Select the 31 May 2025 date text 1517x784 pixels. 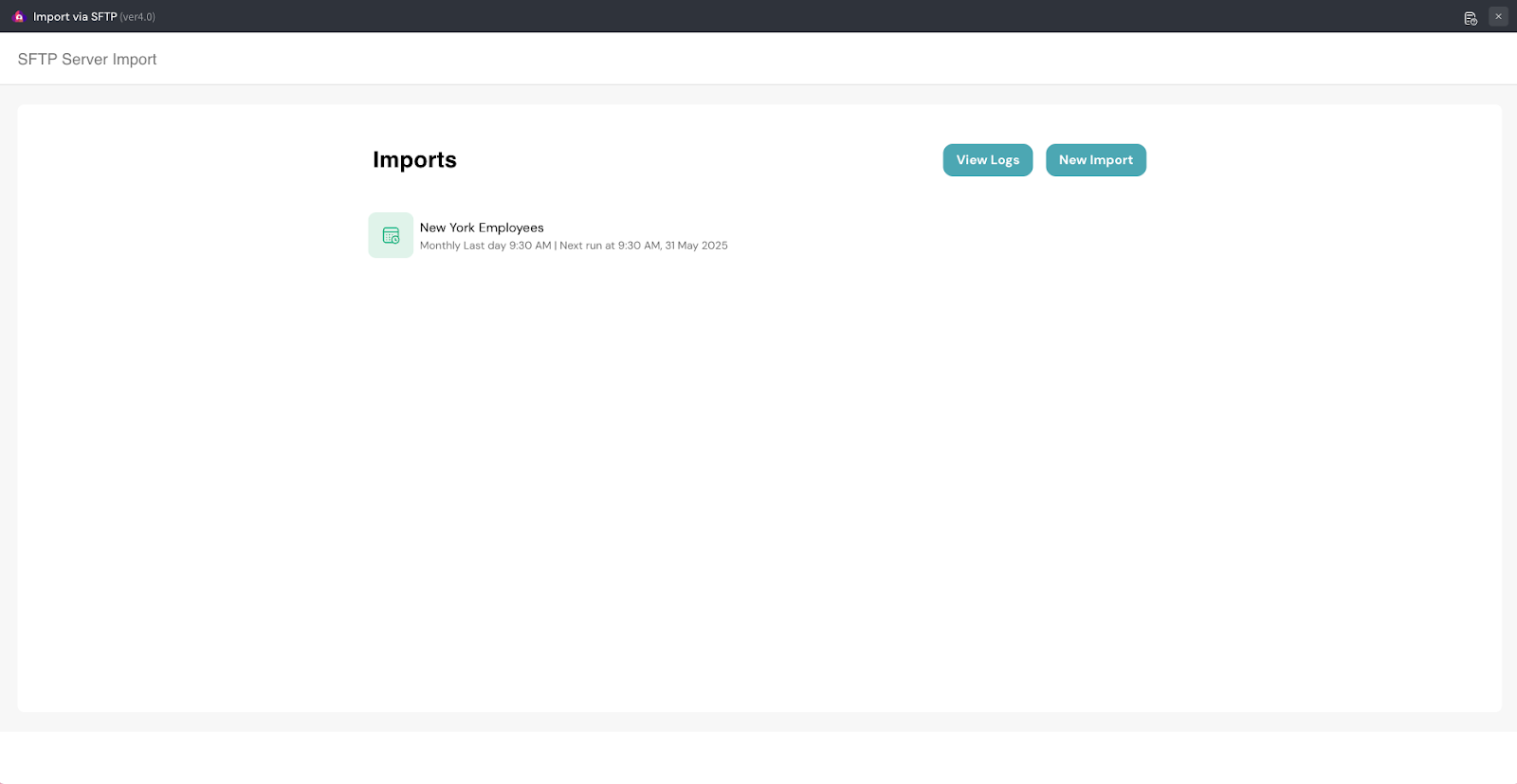click(697, 246)
